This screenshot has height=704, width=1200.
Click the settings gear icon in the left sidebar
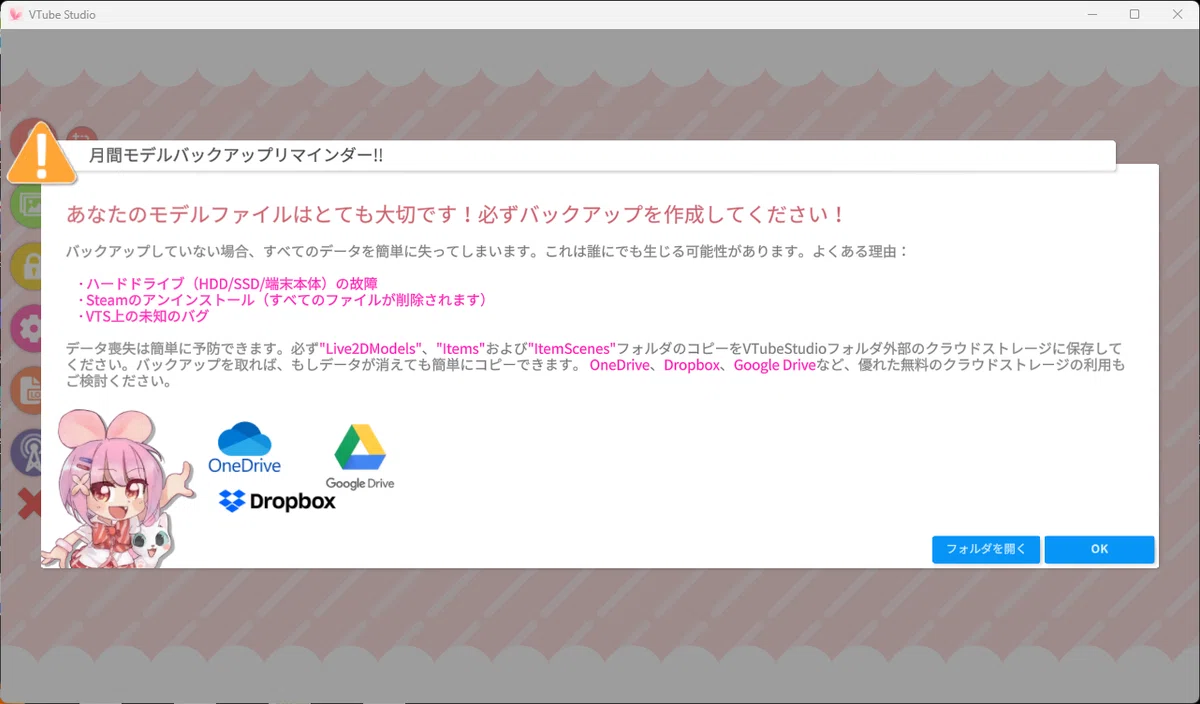(26, 328)
